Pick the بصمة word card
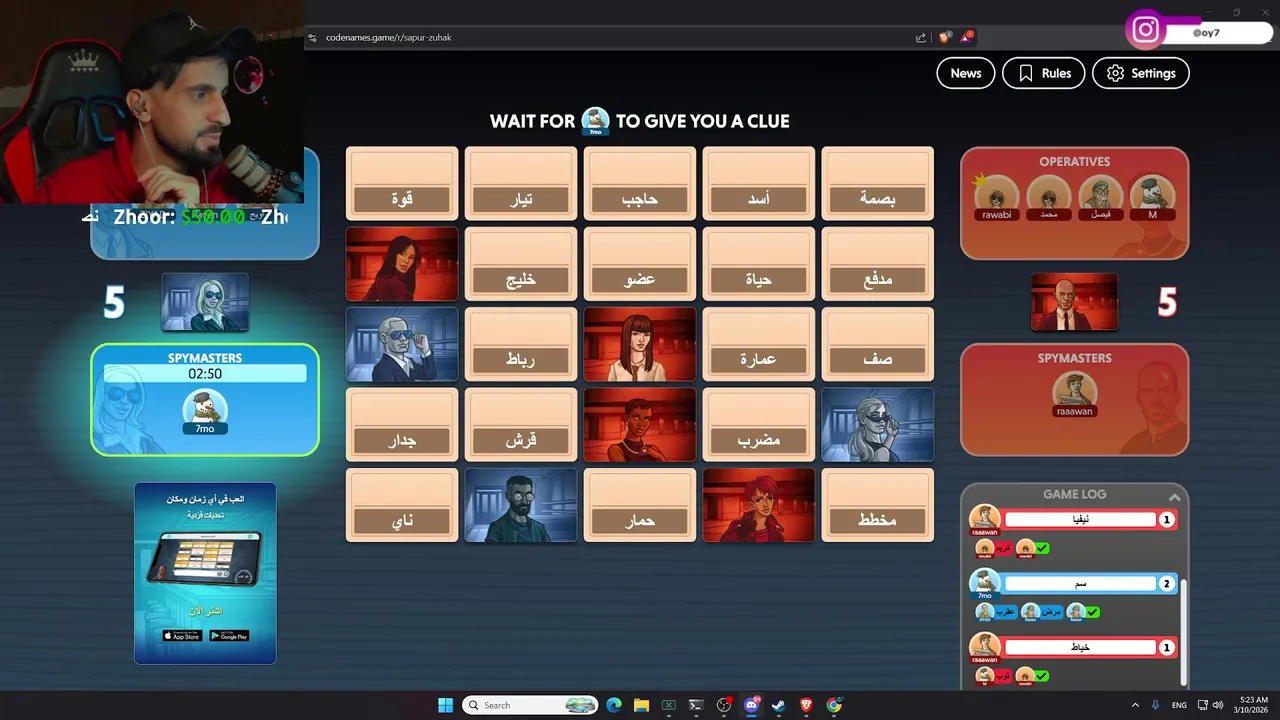The image size is (1280, 720). pyautogui.click(x=878, y=184)
